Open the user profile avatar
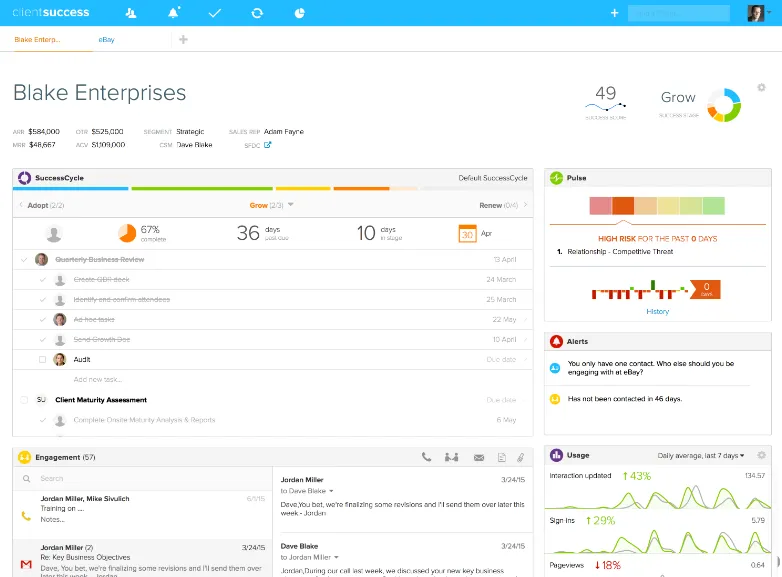Viewport: 782px width, 577px height. (x=755, y=13)
